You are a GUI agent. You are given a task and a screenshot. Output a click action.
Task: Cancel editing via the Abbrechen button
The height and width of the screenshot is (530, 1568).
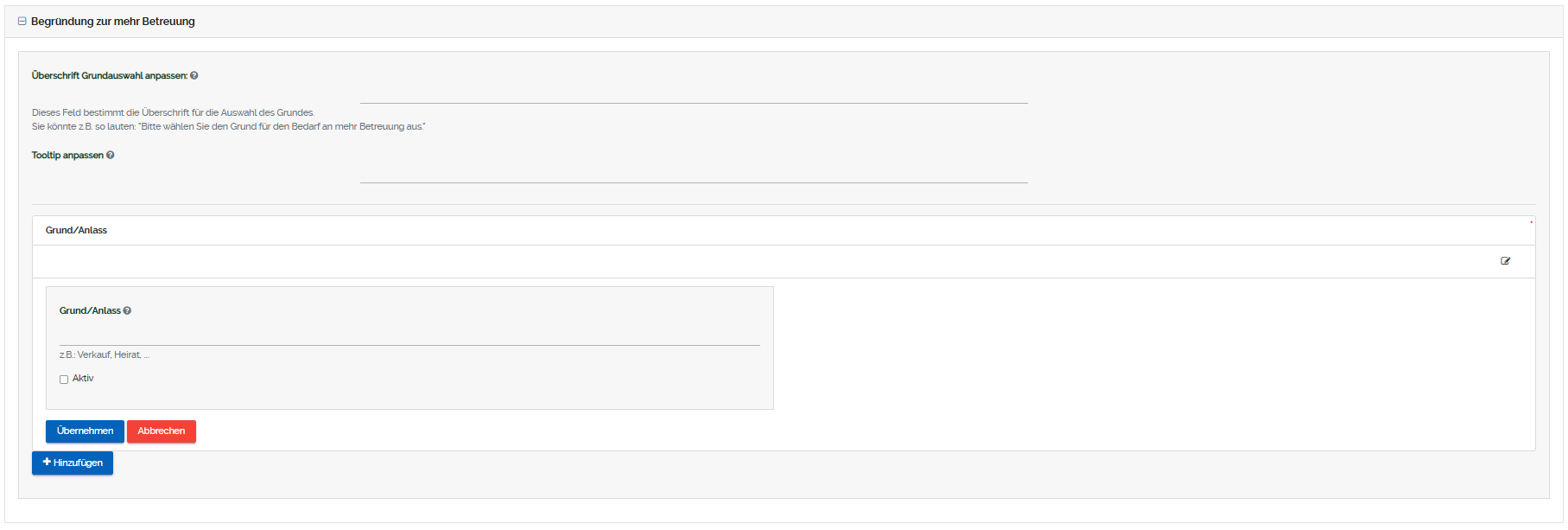pos(162,431)
